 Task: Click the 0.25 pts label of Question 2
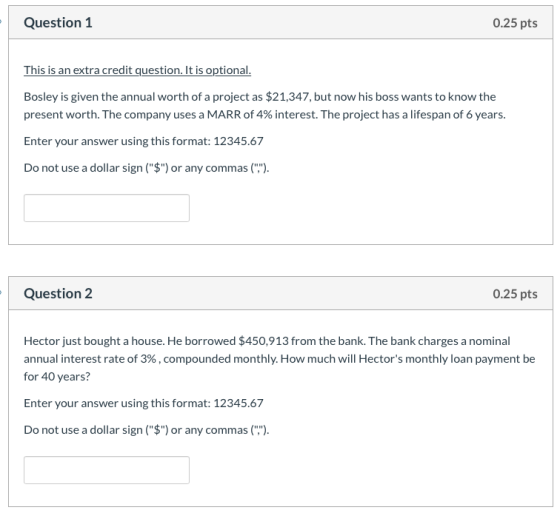tap(515, 294)
